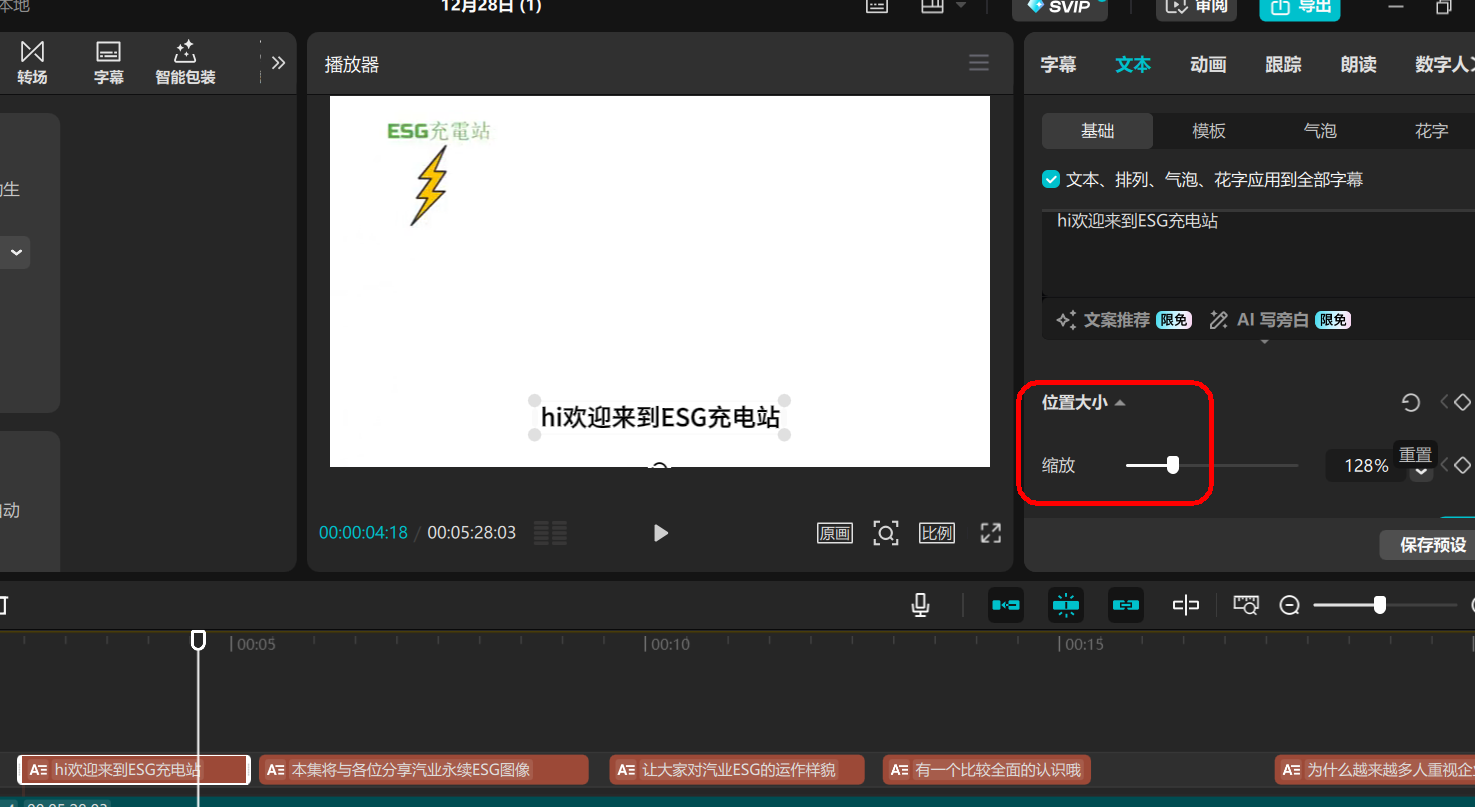1475x807 pixels.
Task: Switch to the 动画 animation tab
Action: pyautogui.click(x=1208, y=65)
